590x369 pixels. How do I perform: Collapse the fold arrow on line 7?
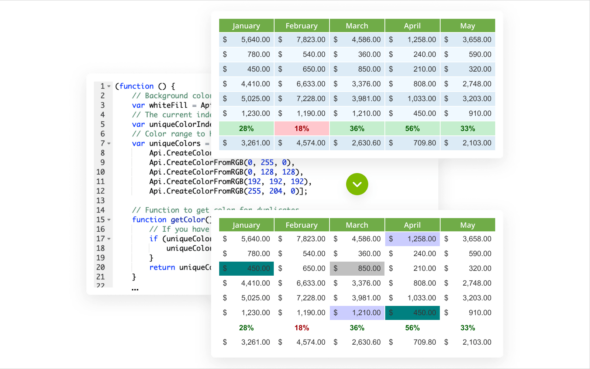[x=109, y=143]
